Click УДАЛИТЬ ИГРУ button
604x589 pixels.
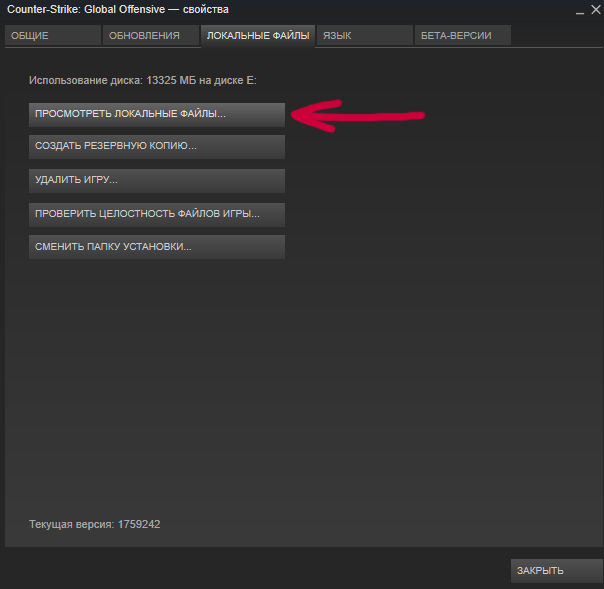pos(157,180)
